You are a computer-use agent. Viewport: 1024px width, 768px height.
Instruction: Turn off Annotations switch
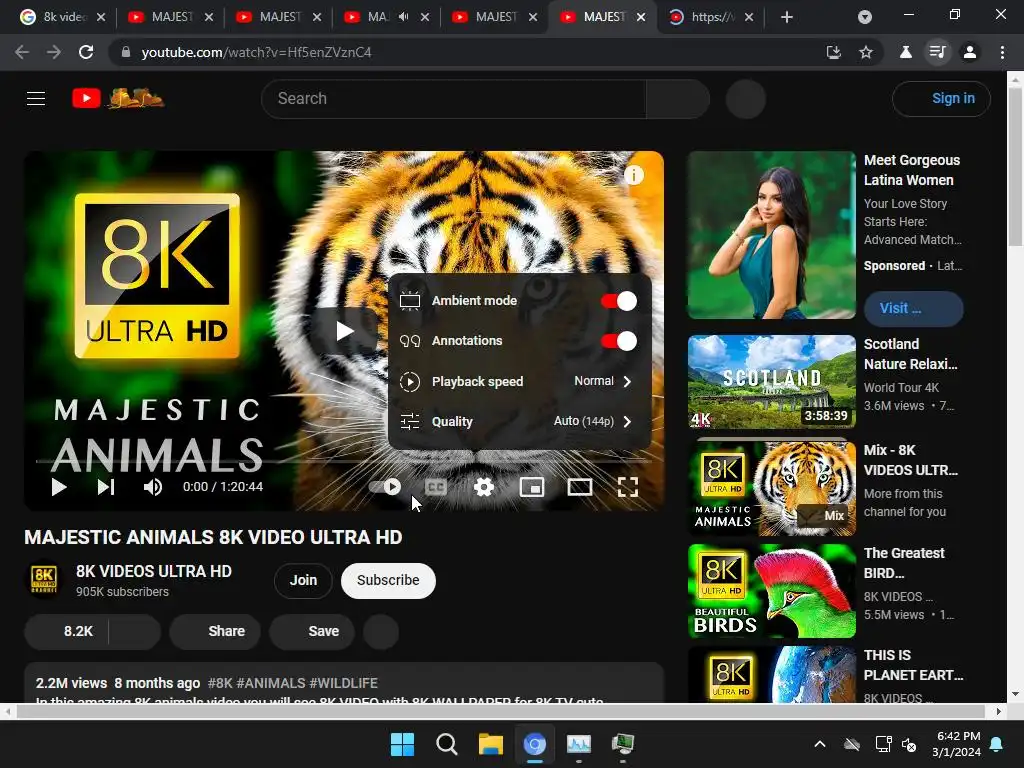(x=618, y=341)
